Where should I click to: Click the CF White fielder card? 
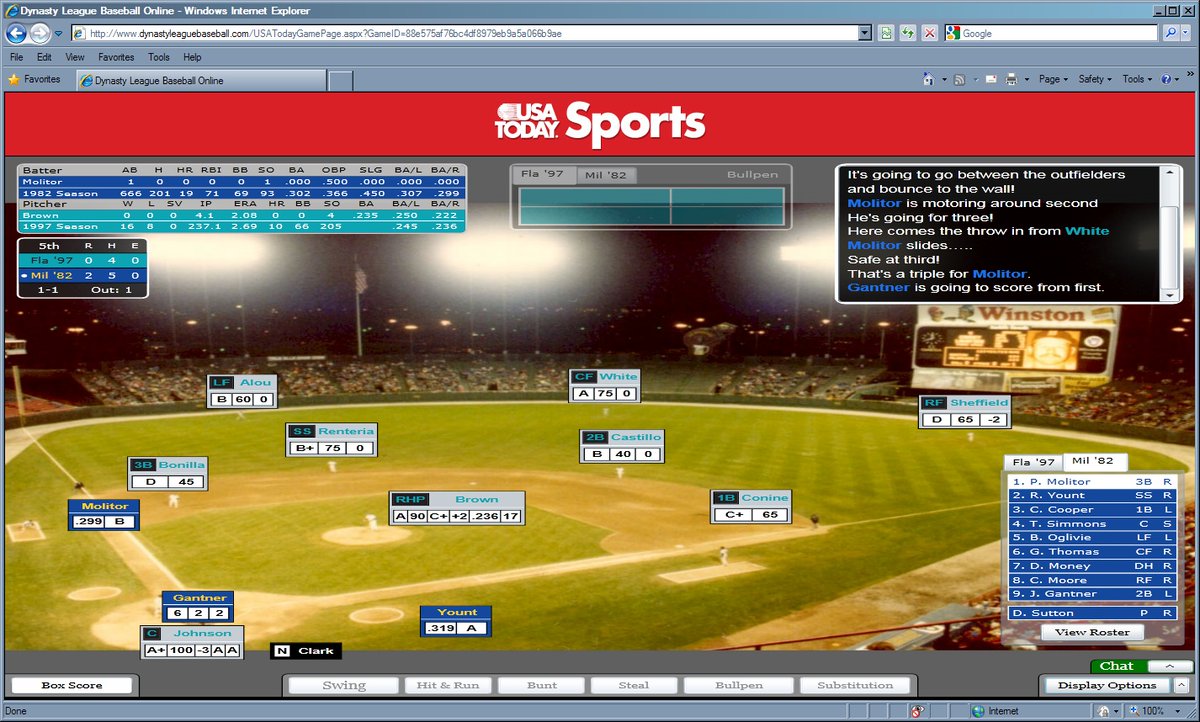tap(605, 385)
